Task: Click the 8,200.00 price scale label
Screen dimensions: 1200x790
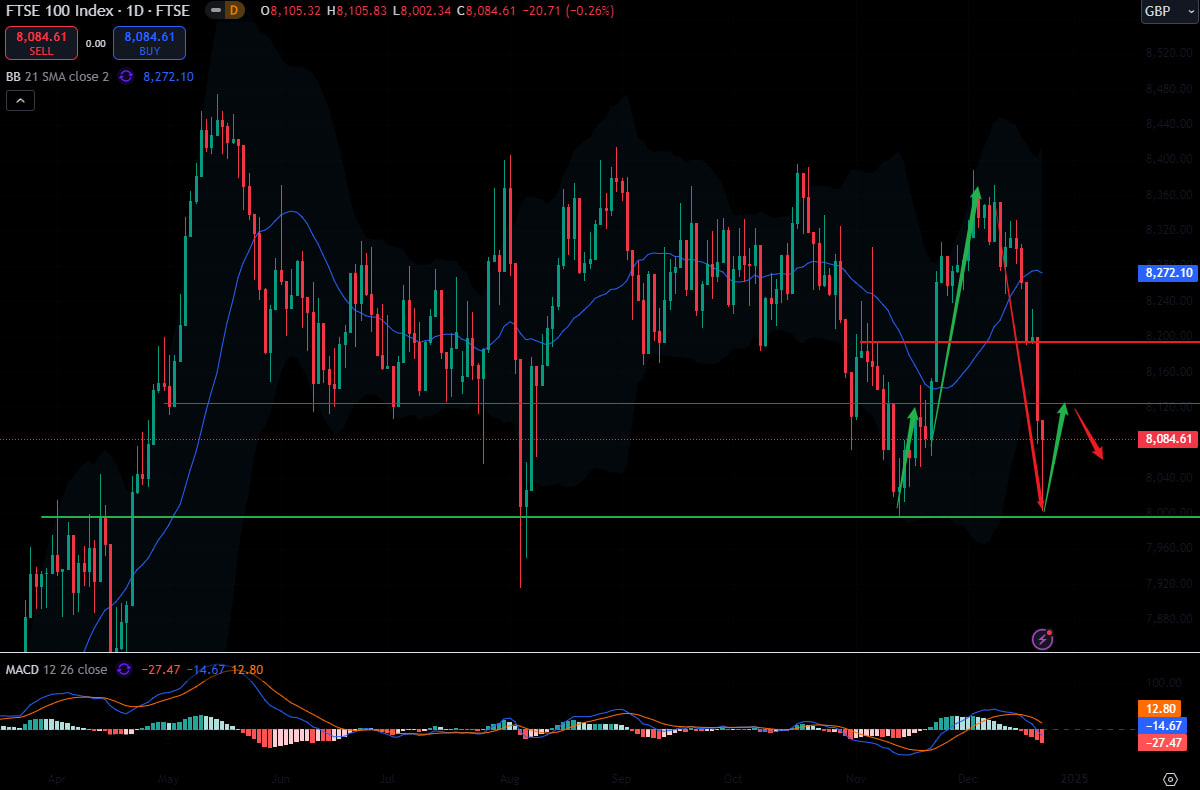Action: coord(1170,335)
